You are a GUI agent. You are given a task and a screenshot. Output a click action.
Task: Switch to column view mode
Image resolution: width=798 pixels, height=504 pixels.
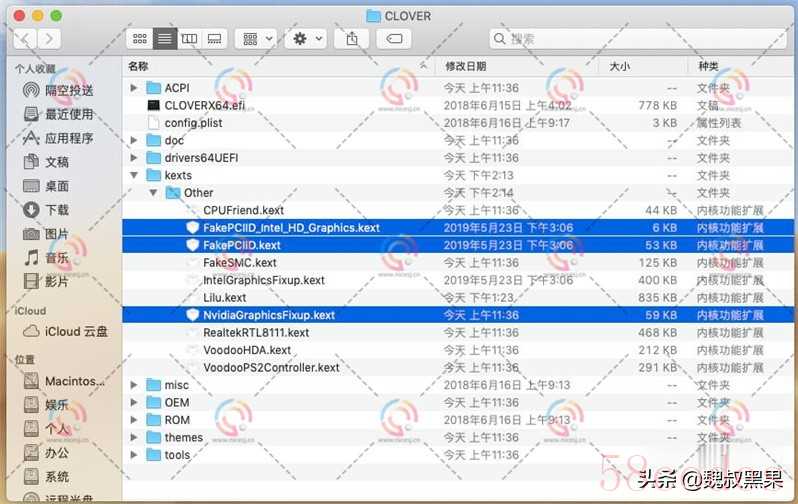[189, 39]
